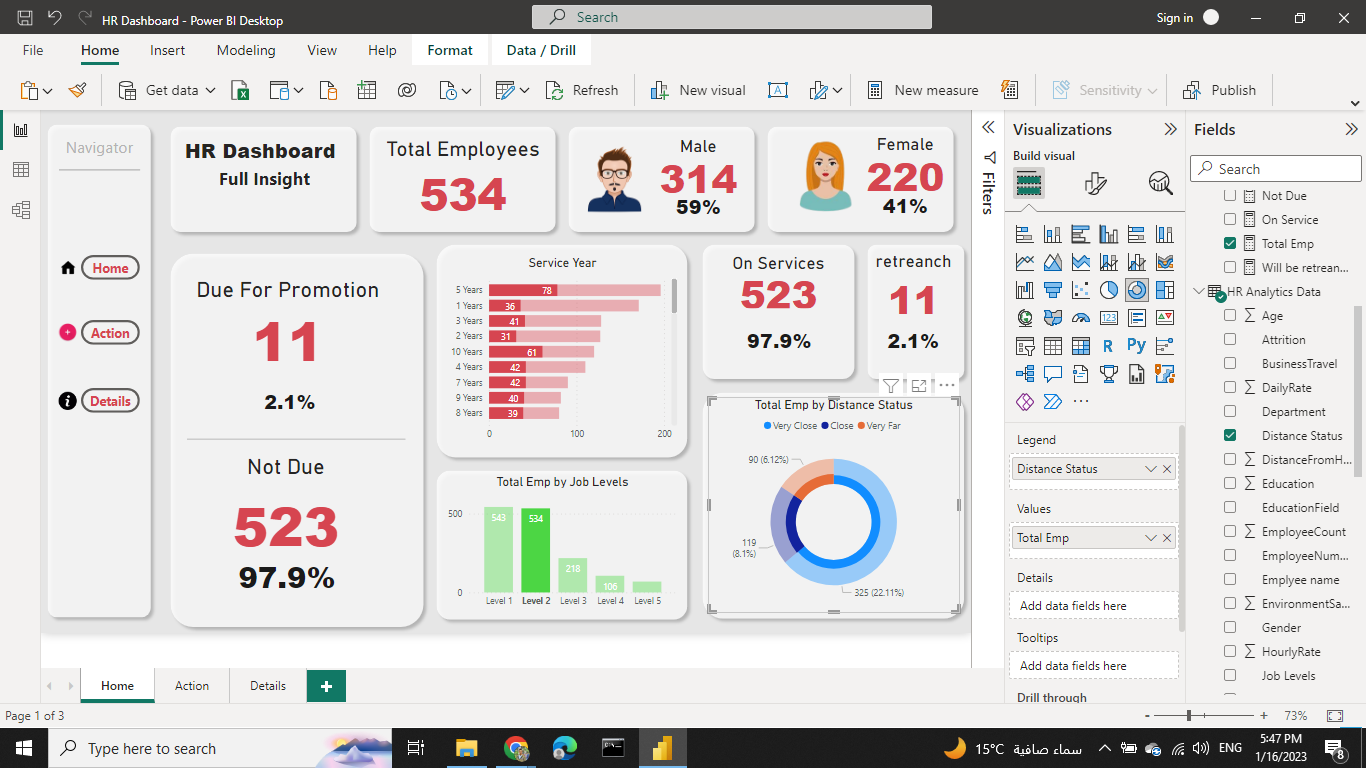Viewport: 1366px width, 768px height.
Task: Choose the gauge visualization icon
Action: tap(1081, 317)
